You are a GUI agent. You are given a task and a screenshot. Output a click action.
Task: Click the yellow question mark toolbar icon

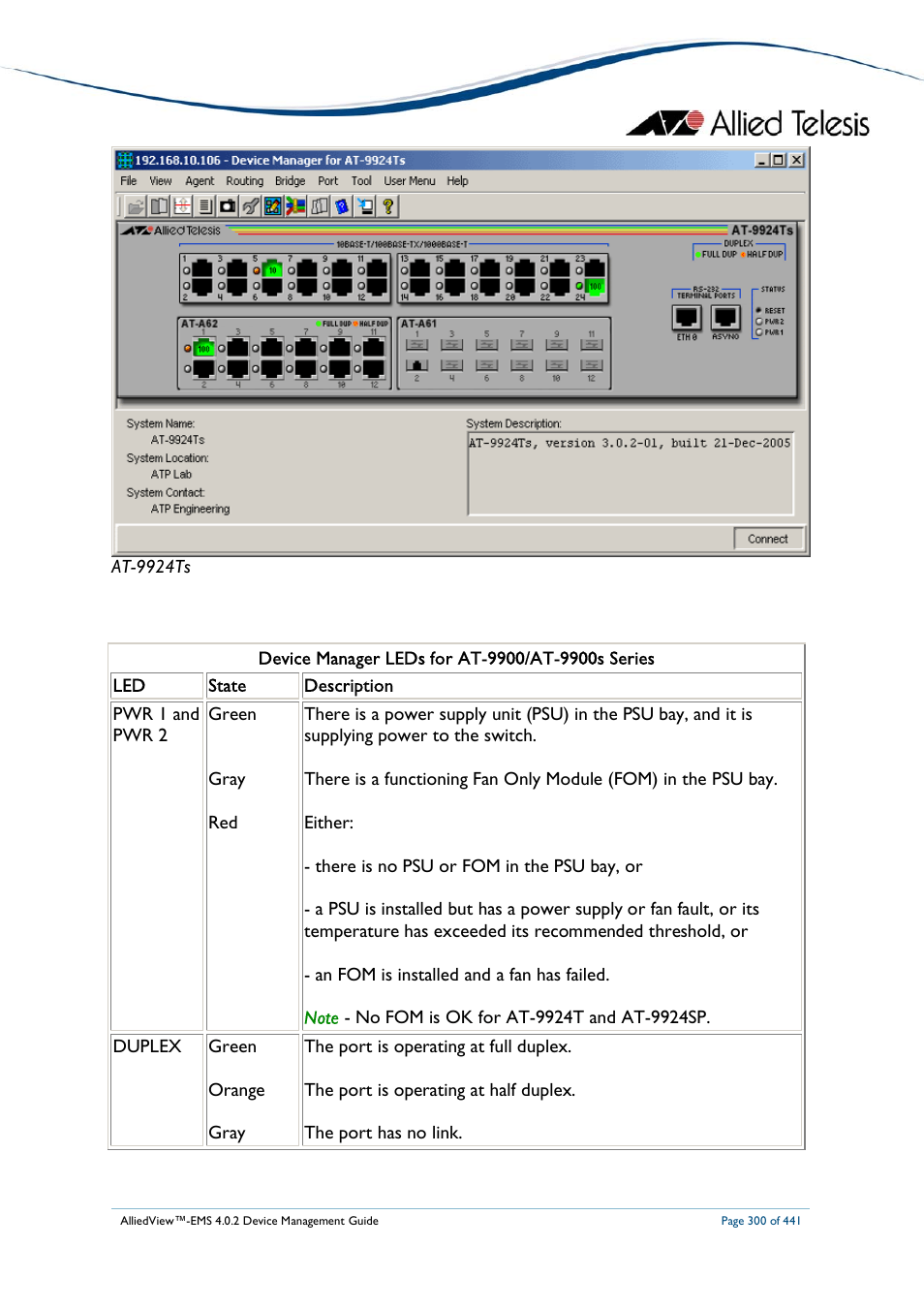point(388,206)
